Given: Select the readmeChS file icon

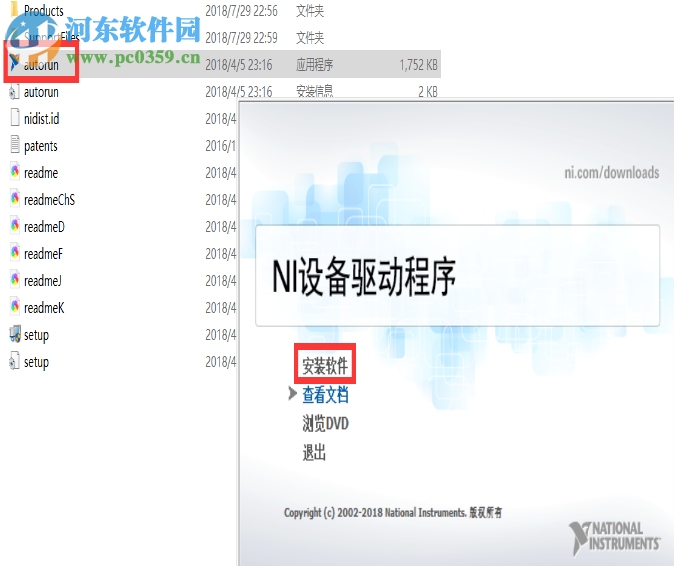Looking at the screenshot, I should pos(15,199).
